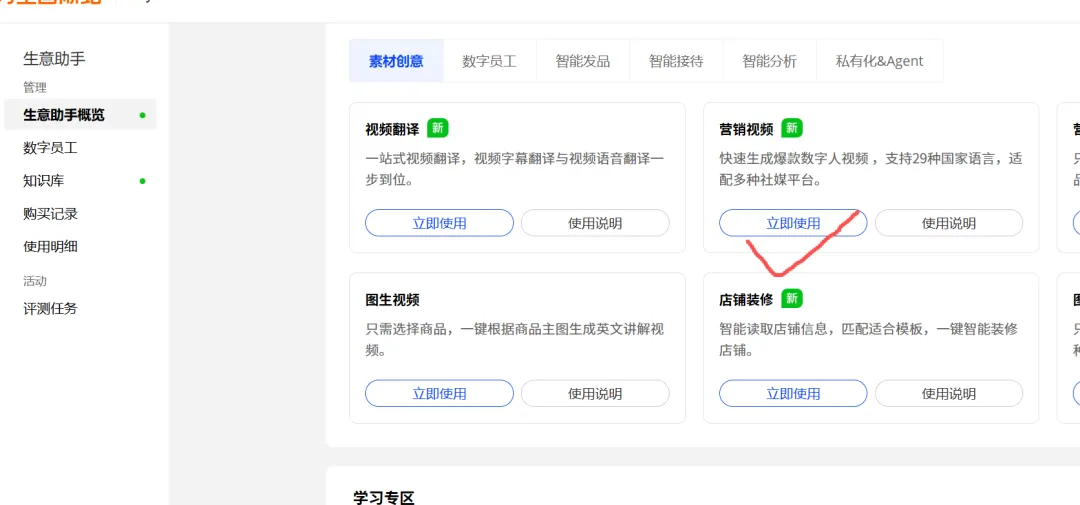Open 使用说明 for 图生视频

[x=595, y=393]
